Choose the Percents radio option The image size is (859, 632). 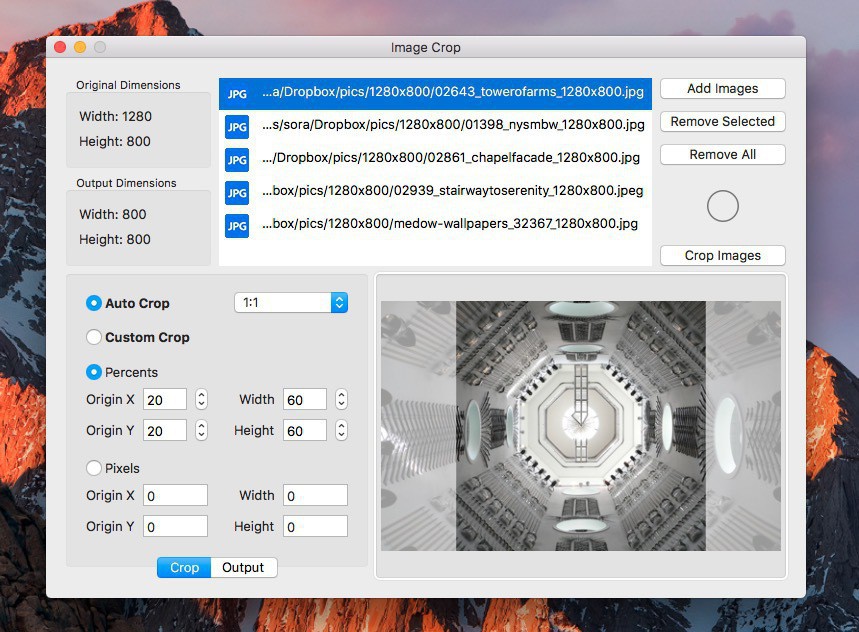(x=94, y=372)
